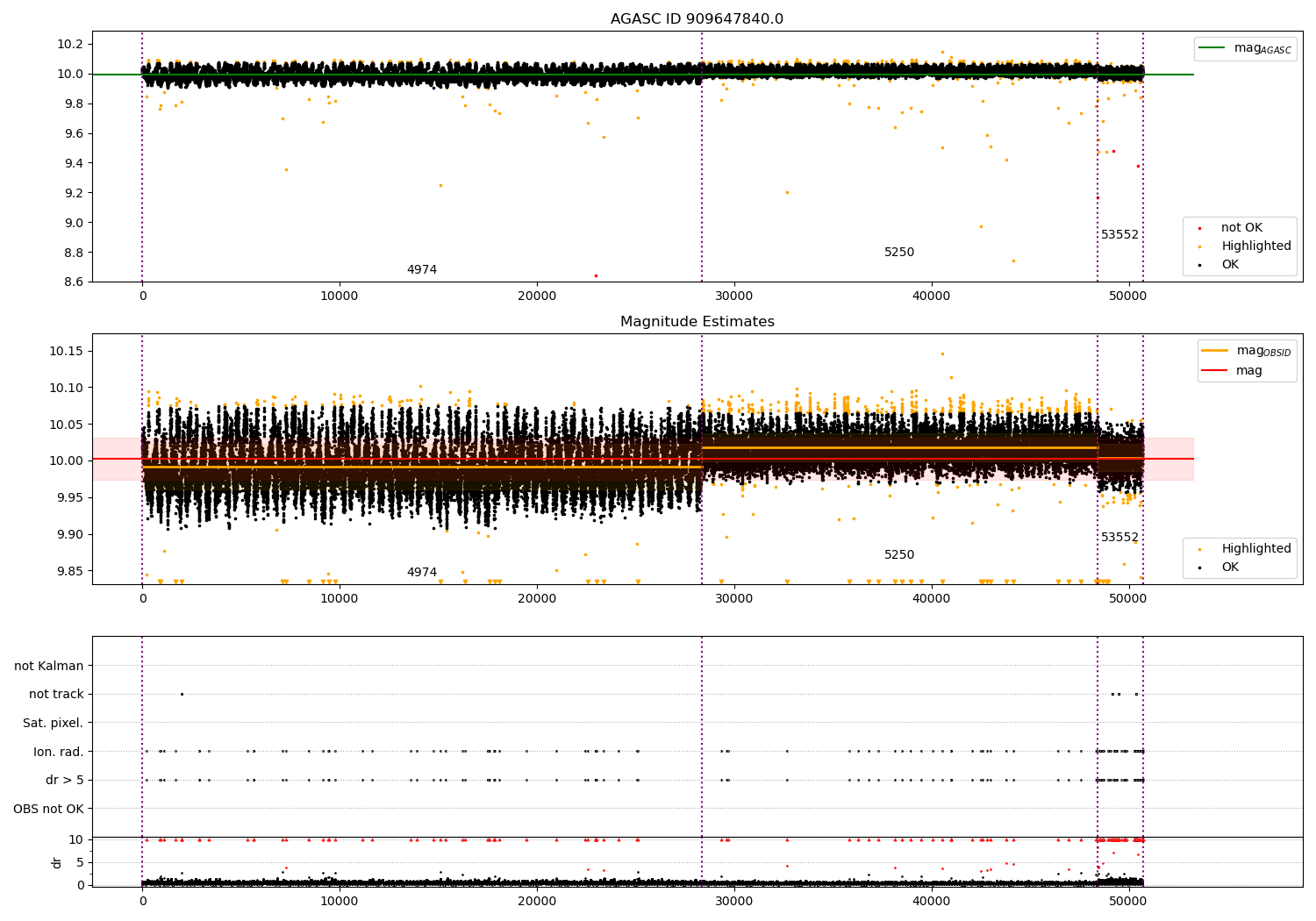Click the green mag AGASC legend line

click(x=1212, y=49)
